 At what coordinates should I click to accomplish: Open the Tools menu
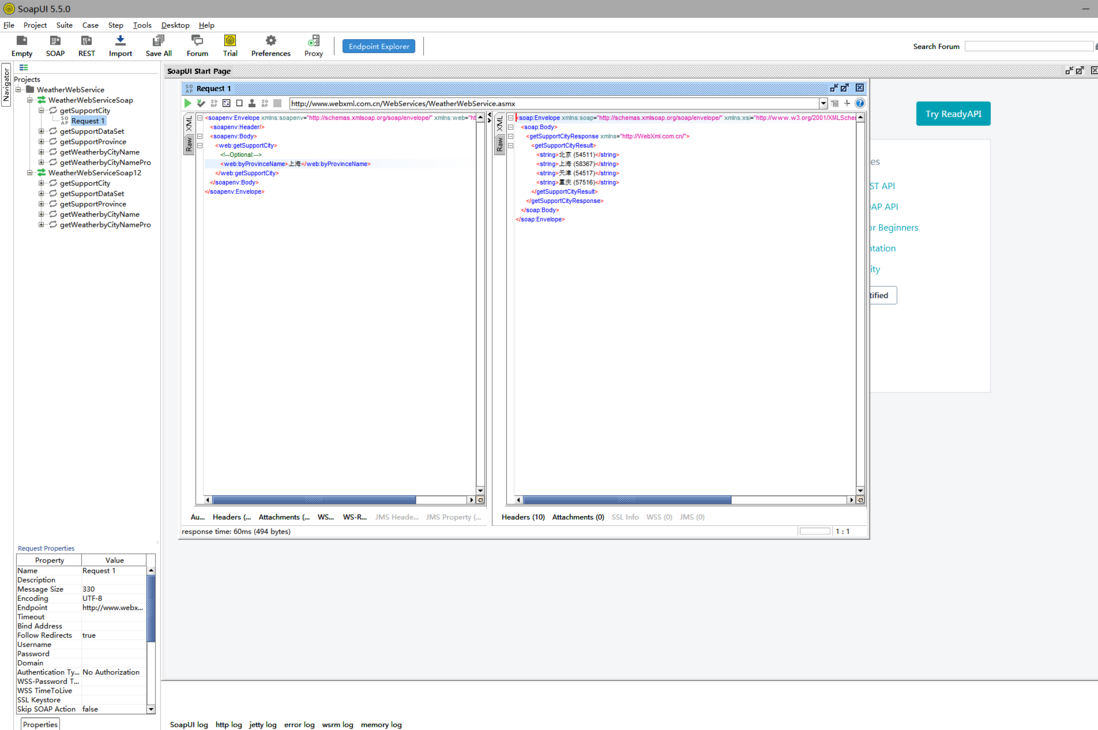[x=142, y=25]
